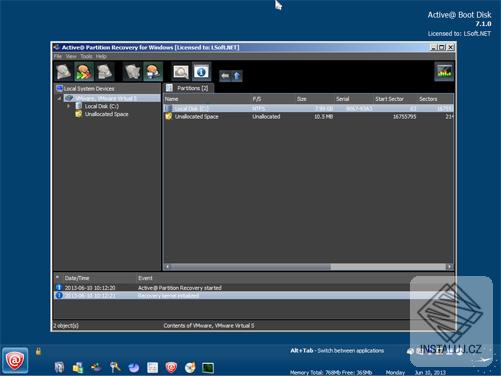This screenshot has height=376, width=501.
Task: Click the log sort indicator before Date/Time
Action: [x=57, y=277]
